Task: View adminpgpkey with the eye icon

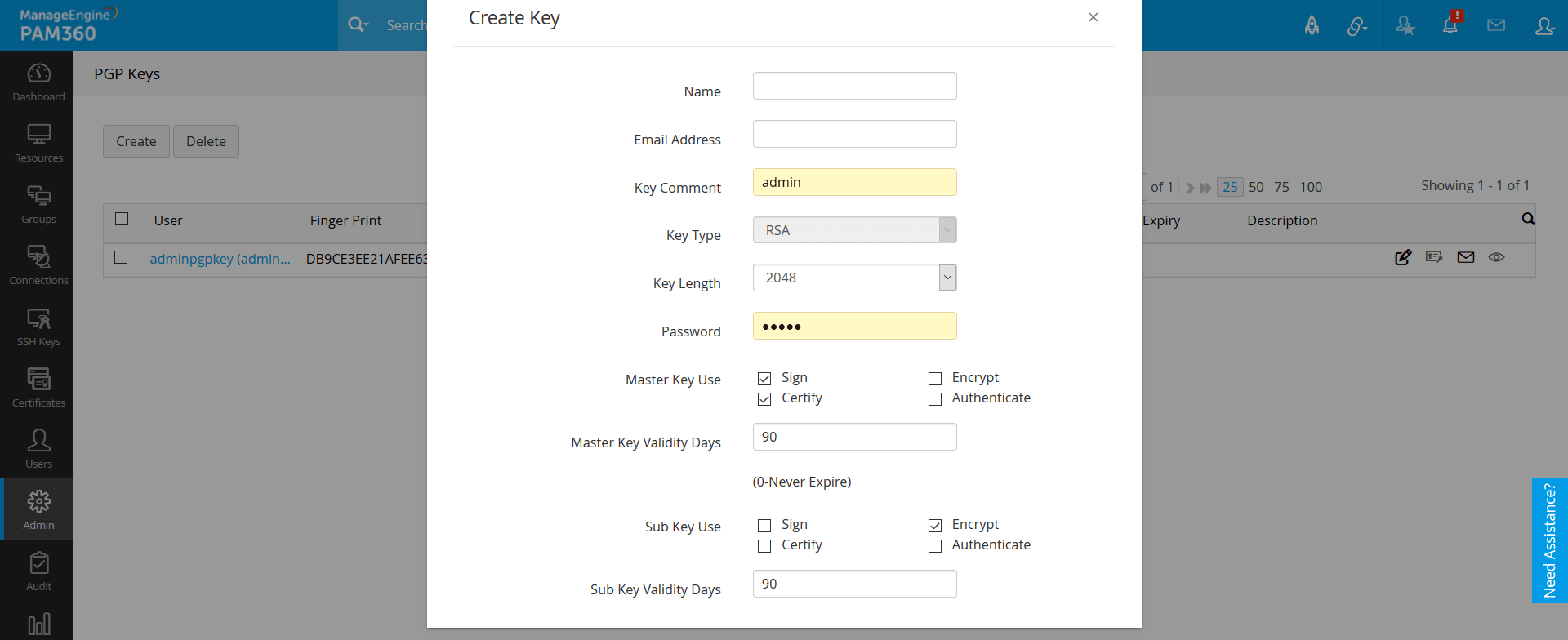Action: (x=1496, y=258)
